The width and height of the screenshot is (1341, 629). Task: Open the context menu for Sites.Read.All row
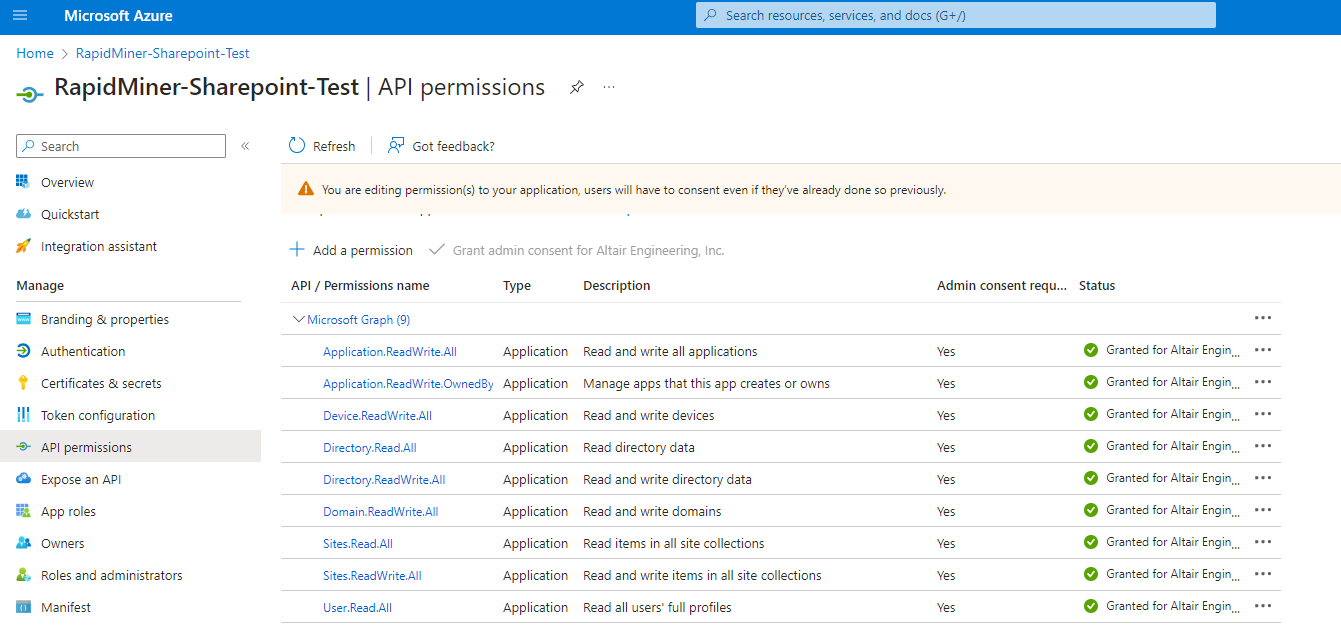(1262, 542)
